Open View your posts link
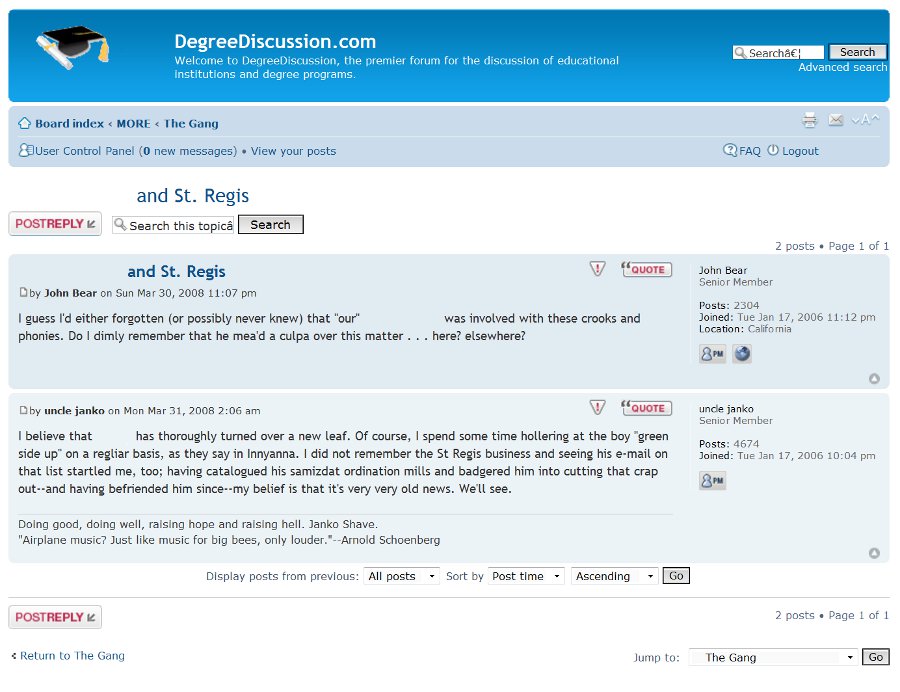 (x=293, y=151)
